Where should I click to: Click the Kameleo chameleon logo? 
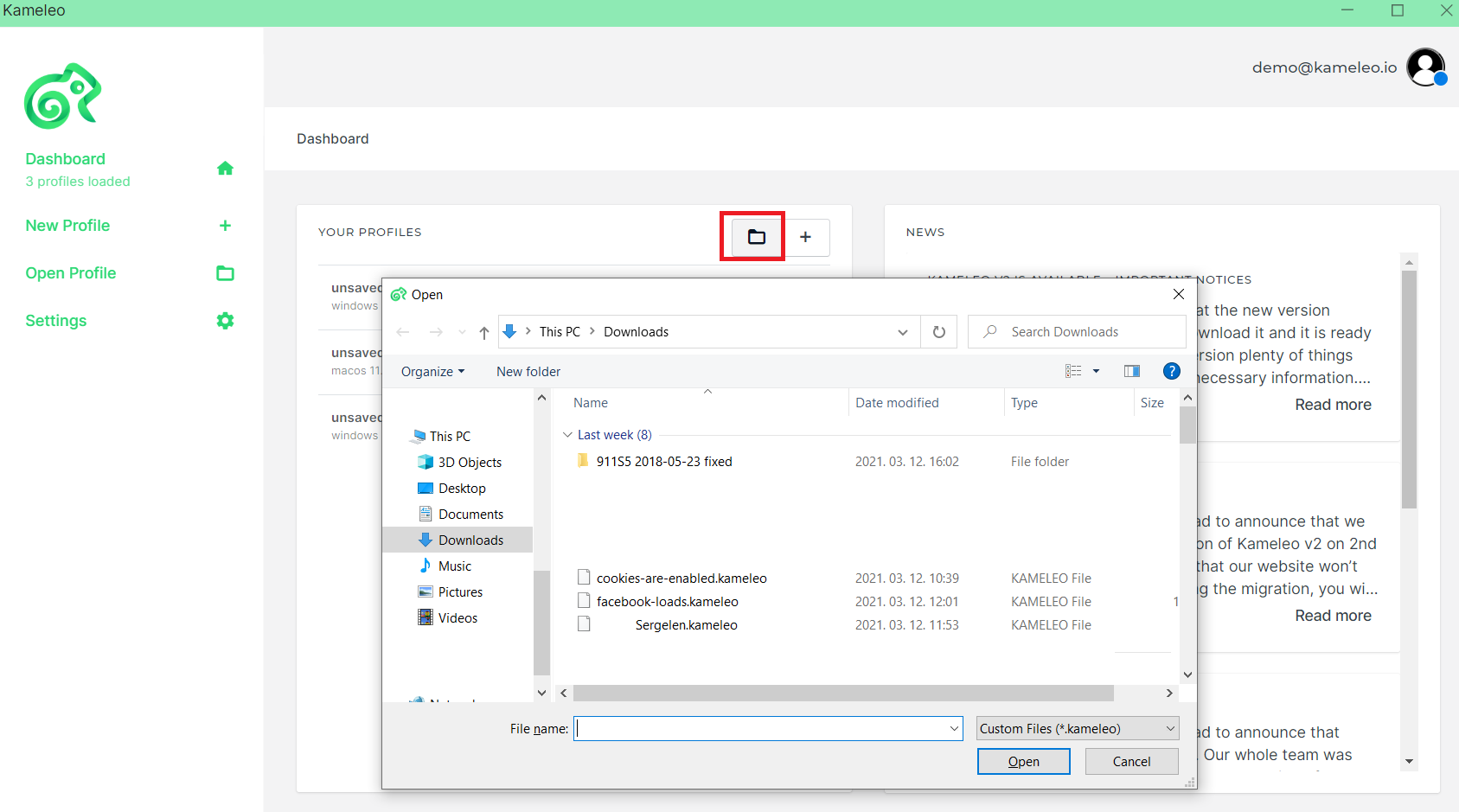[x=62, y=96]
